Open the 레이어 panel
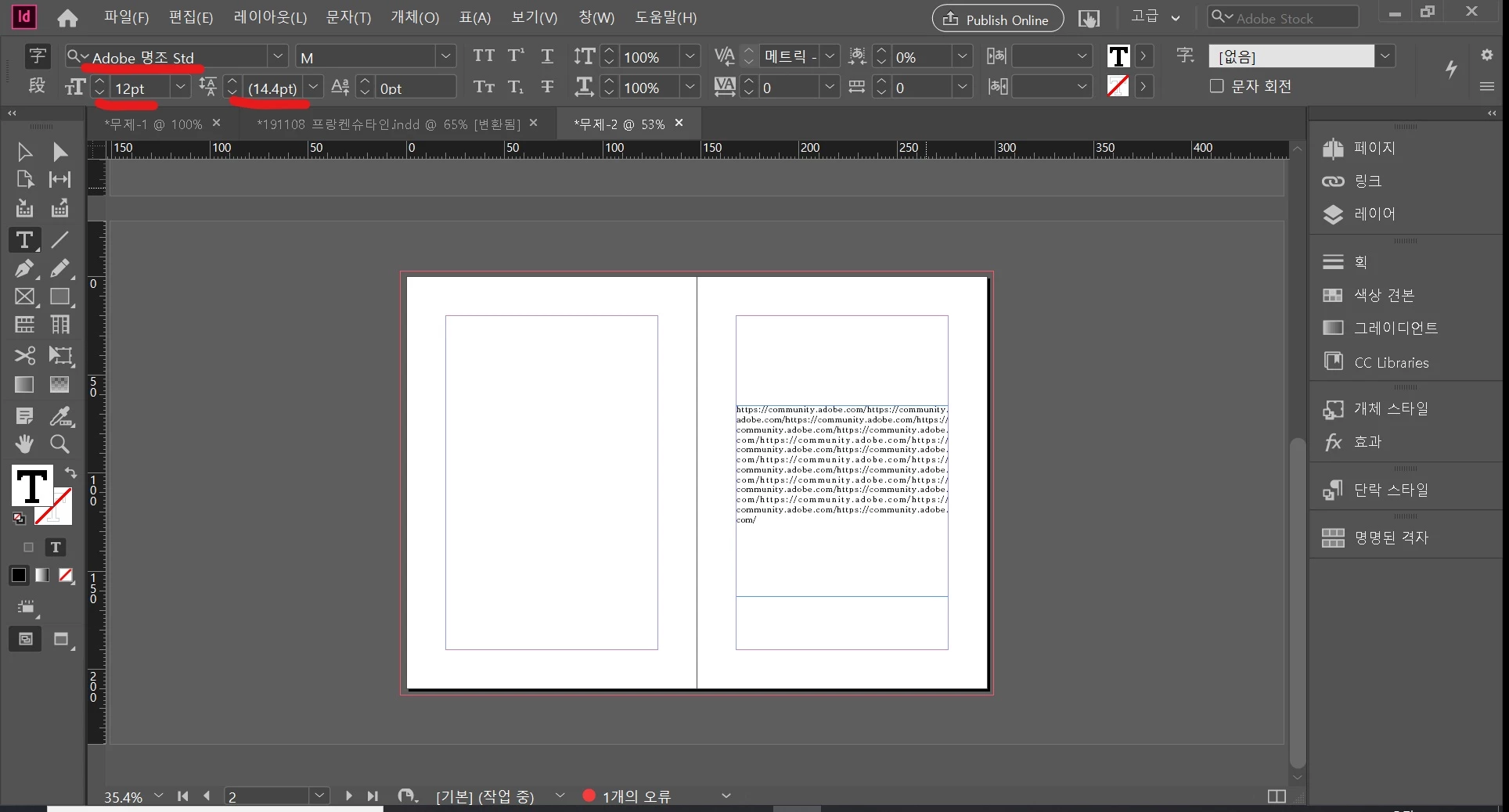1509x812 pixels. [1359, 214]
